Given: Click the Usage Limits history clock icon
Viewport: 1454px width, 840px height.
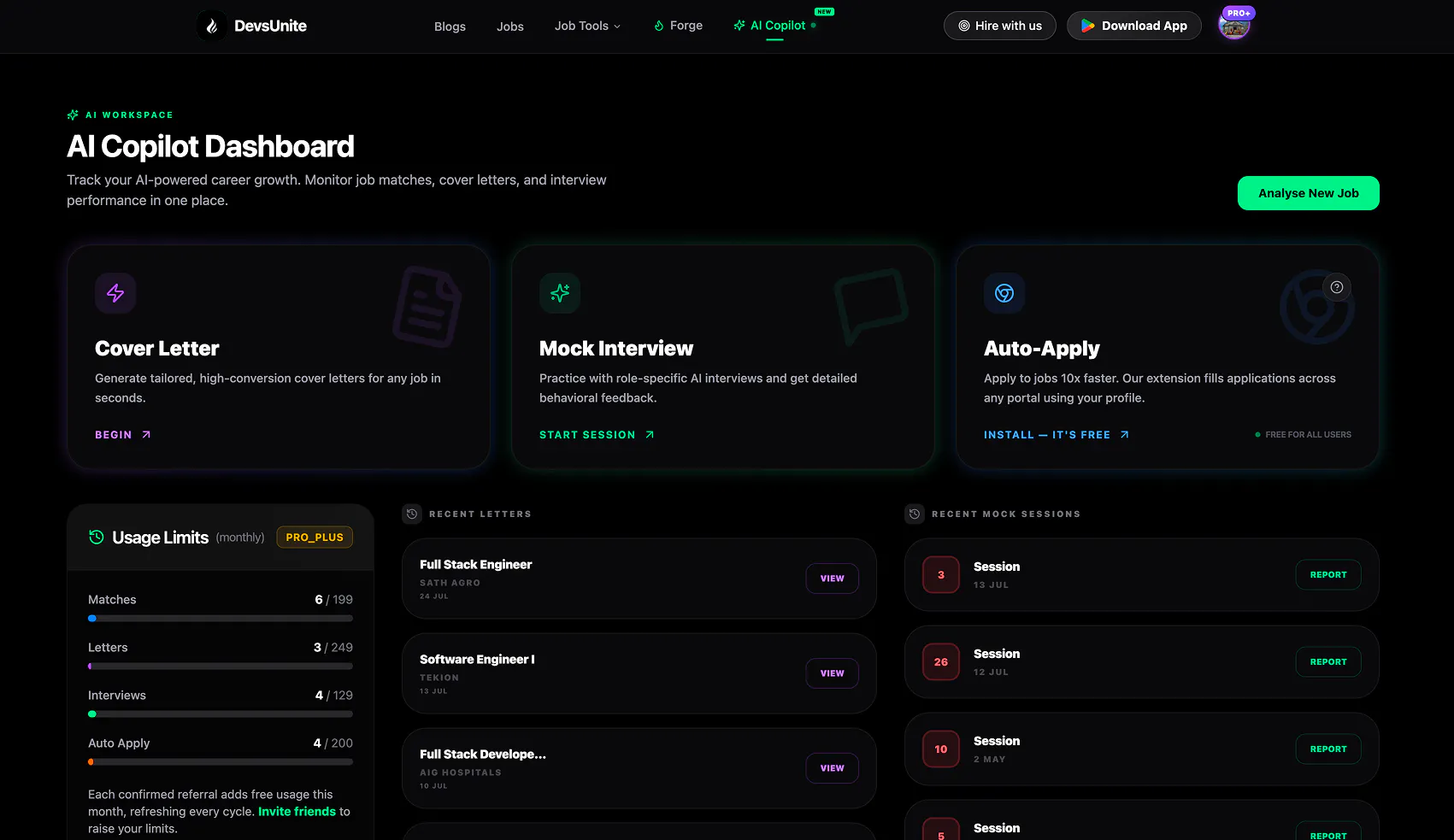Looking at the screenshot, I should [97, 537].
